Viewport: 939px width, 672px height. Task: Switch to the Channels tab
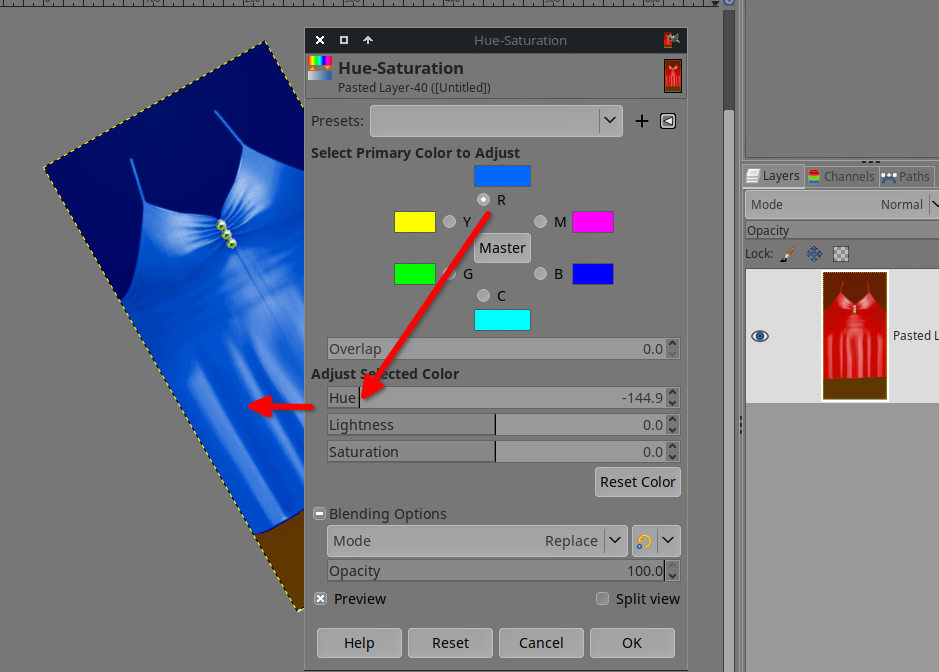coord(841,176)
